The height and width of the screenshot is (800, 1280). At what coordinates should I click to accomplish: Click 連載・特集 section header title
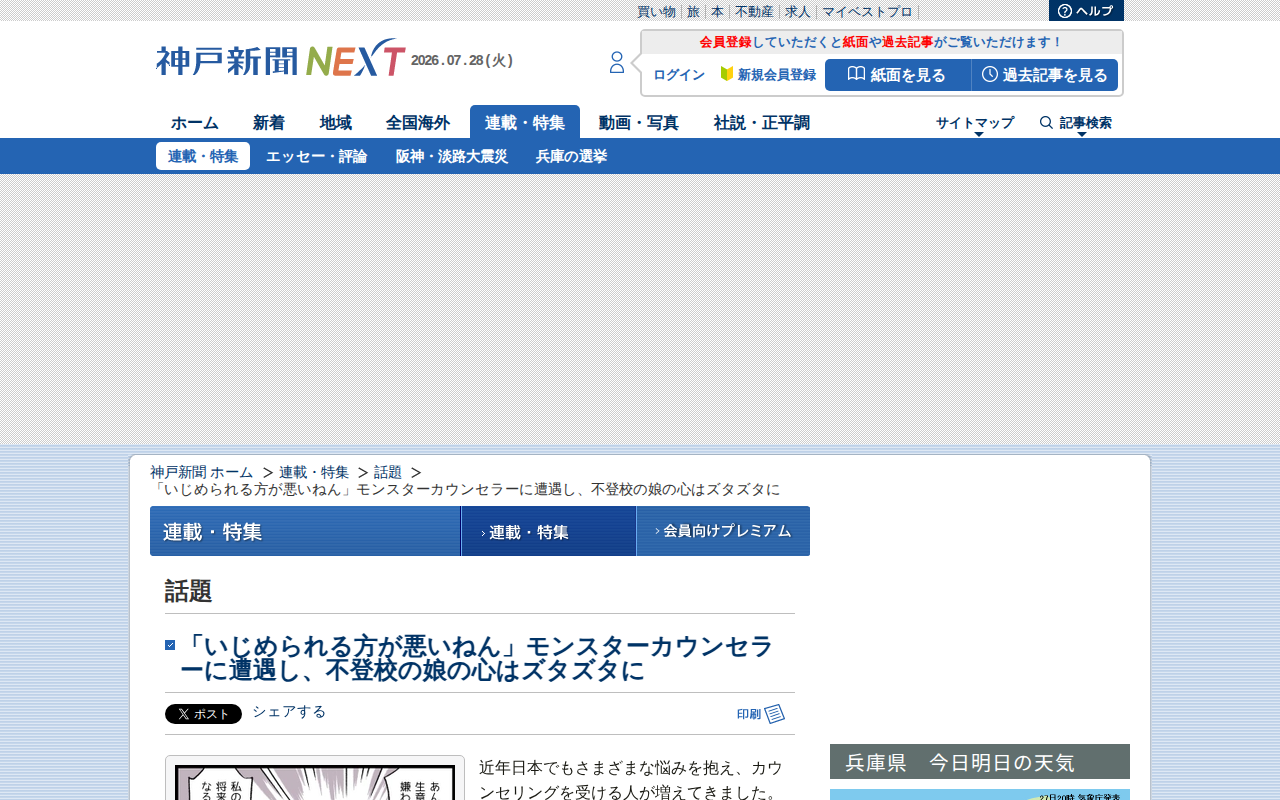coord(213,532)
